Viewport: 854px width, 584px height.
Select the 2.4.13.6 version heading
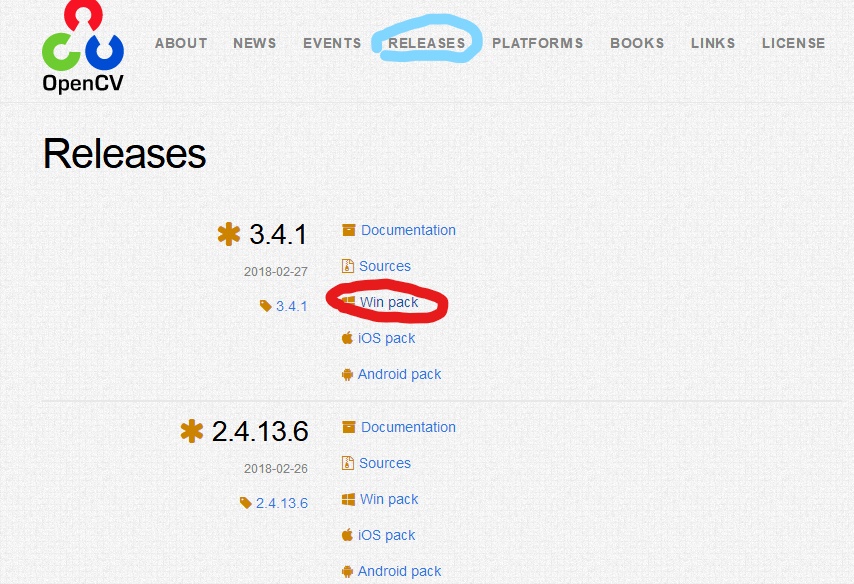click(x=260, y=431)
